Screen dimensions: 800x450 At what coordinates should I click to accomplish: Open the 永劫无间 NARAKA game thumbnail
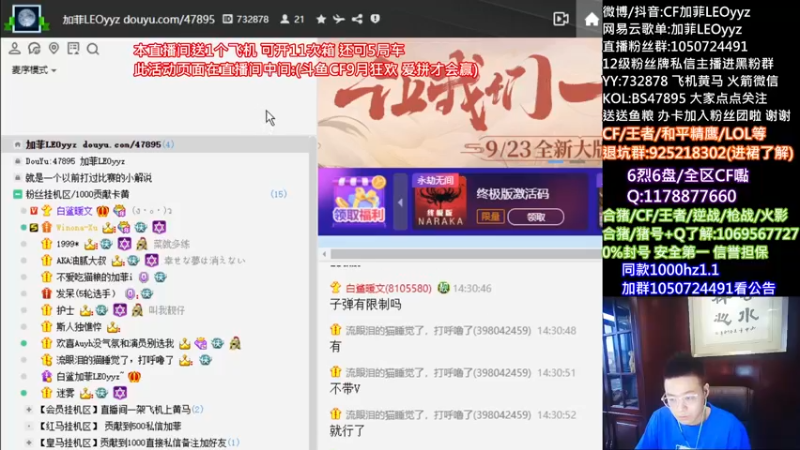pyautogui.click(x=440, y=202)
